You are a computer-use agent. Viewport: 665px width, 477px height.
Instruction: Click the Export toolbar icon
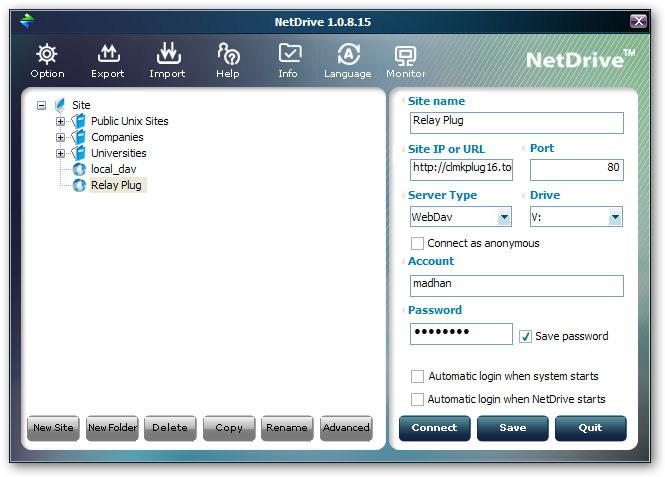107,60
